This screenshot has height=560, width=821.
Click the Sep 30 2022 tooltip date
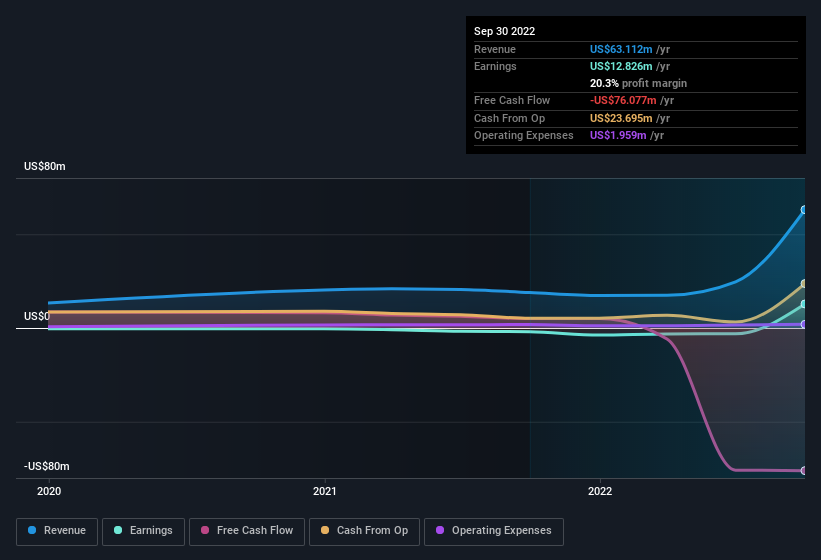point(505,31)
